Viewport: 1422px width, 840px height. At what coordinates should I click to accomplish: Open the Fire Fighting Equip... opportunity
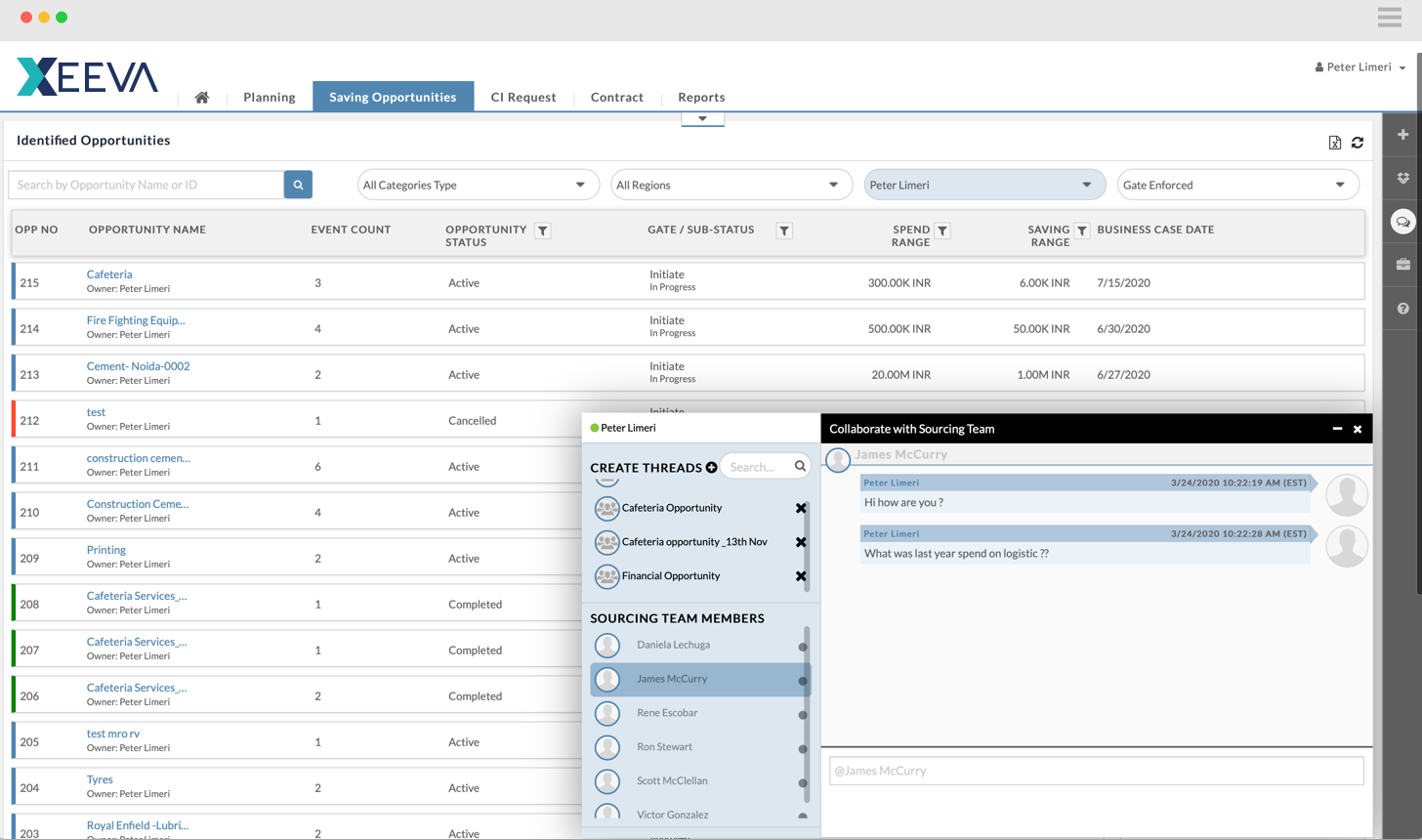136,320
